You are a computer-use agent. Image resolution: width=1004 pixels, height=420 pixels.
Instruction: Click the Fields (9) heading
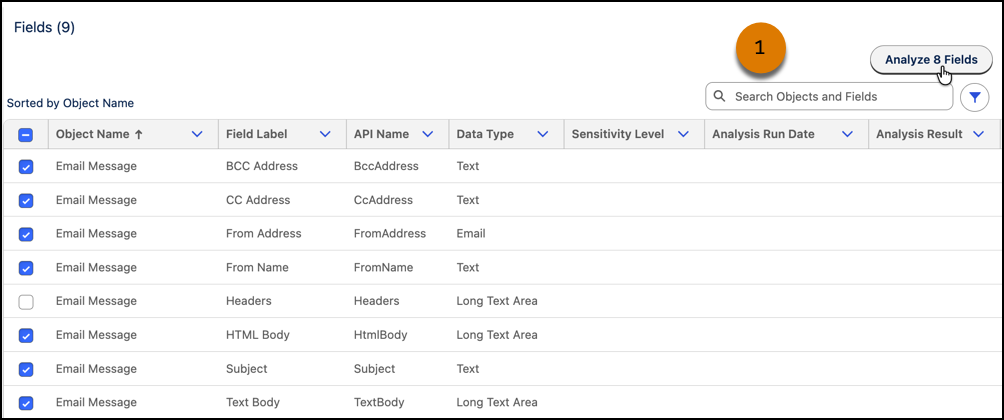click(45, 28)
